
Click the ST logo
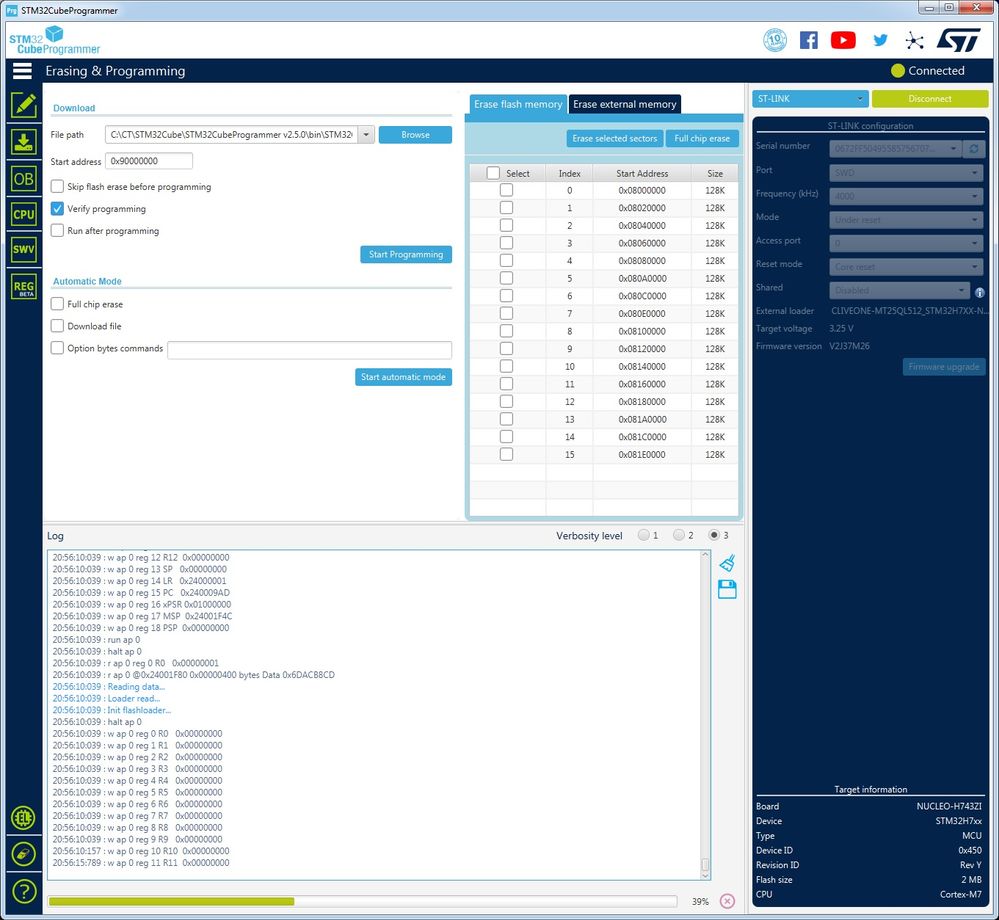tap(959, 40)
